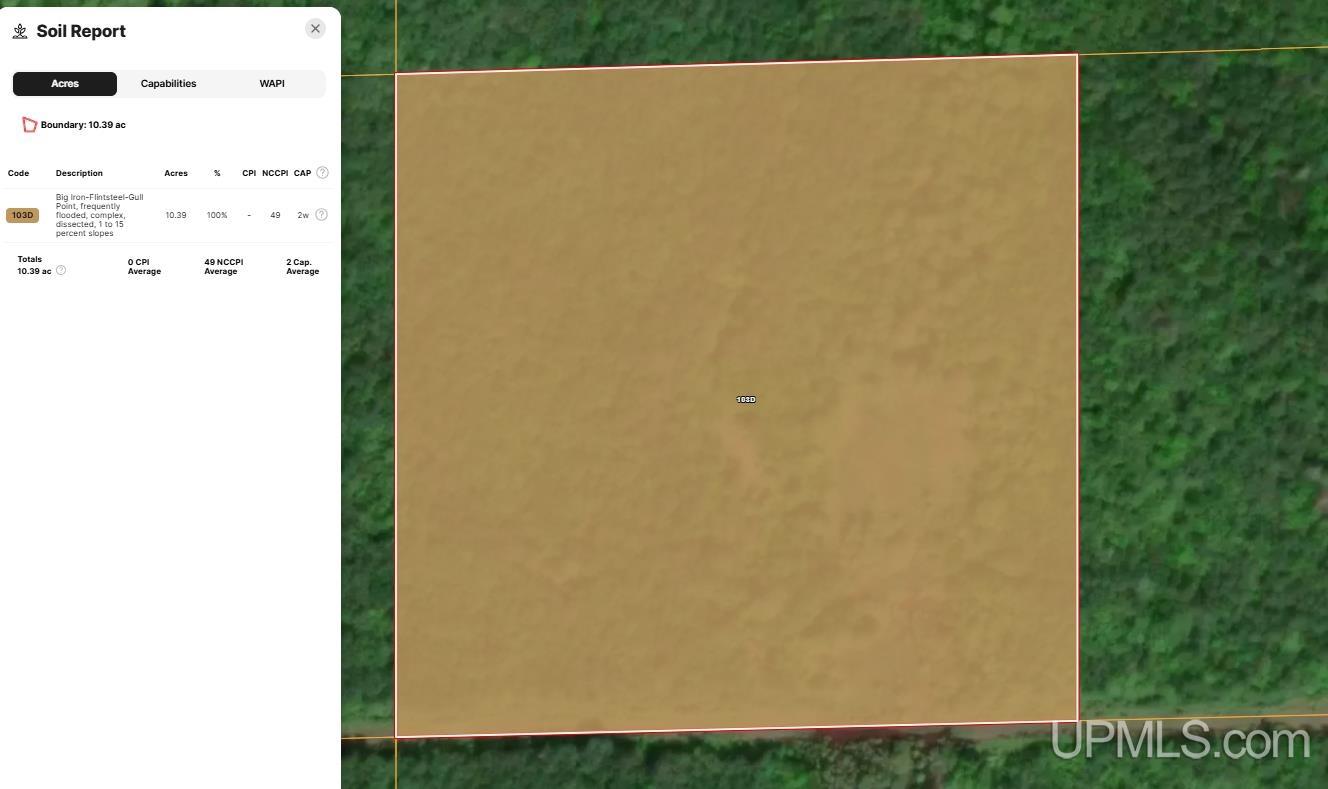Click the 49 NCCPI Average total
Image resolution: width=1328 pixels, height=789 pixels.
[x=224, y=267]
